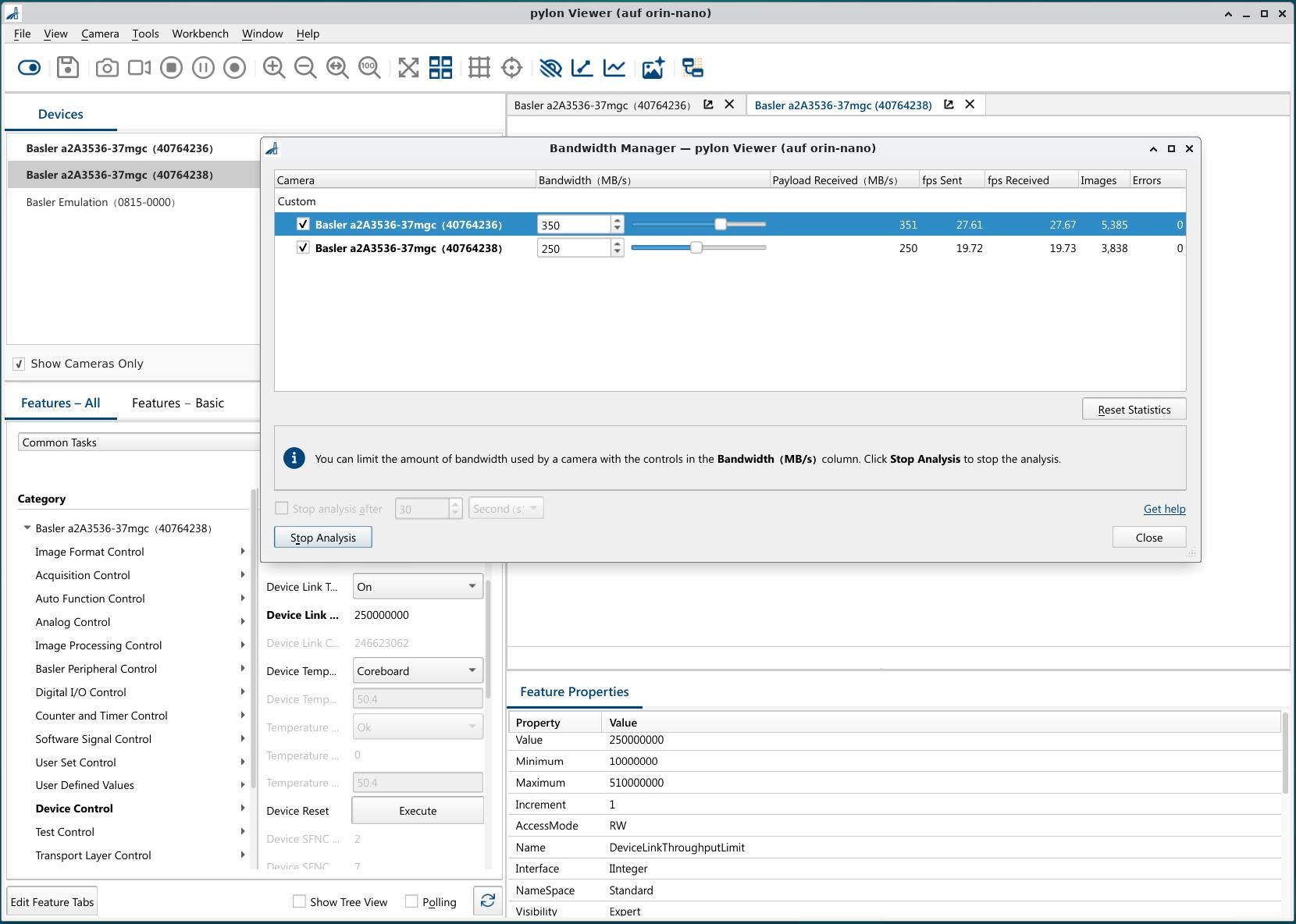Click the crosshair center marker icon
1296x924 pixels.
click(511, 68)
